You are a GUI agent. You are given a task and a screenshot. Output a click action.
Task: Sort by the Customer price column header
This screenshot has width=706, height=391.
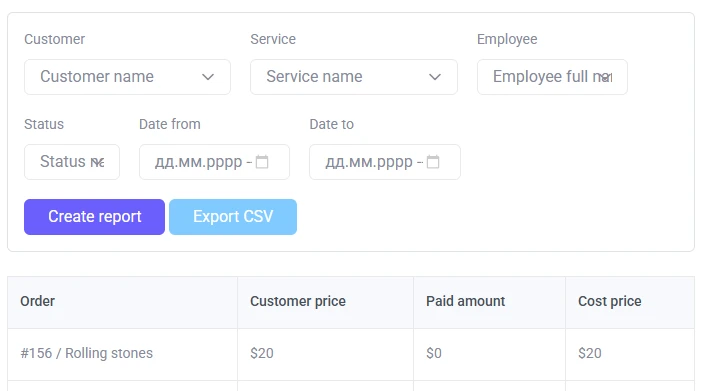[x=298, y=301]
